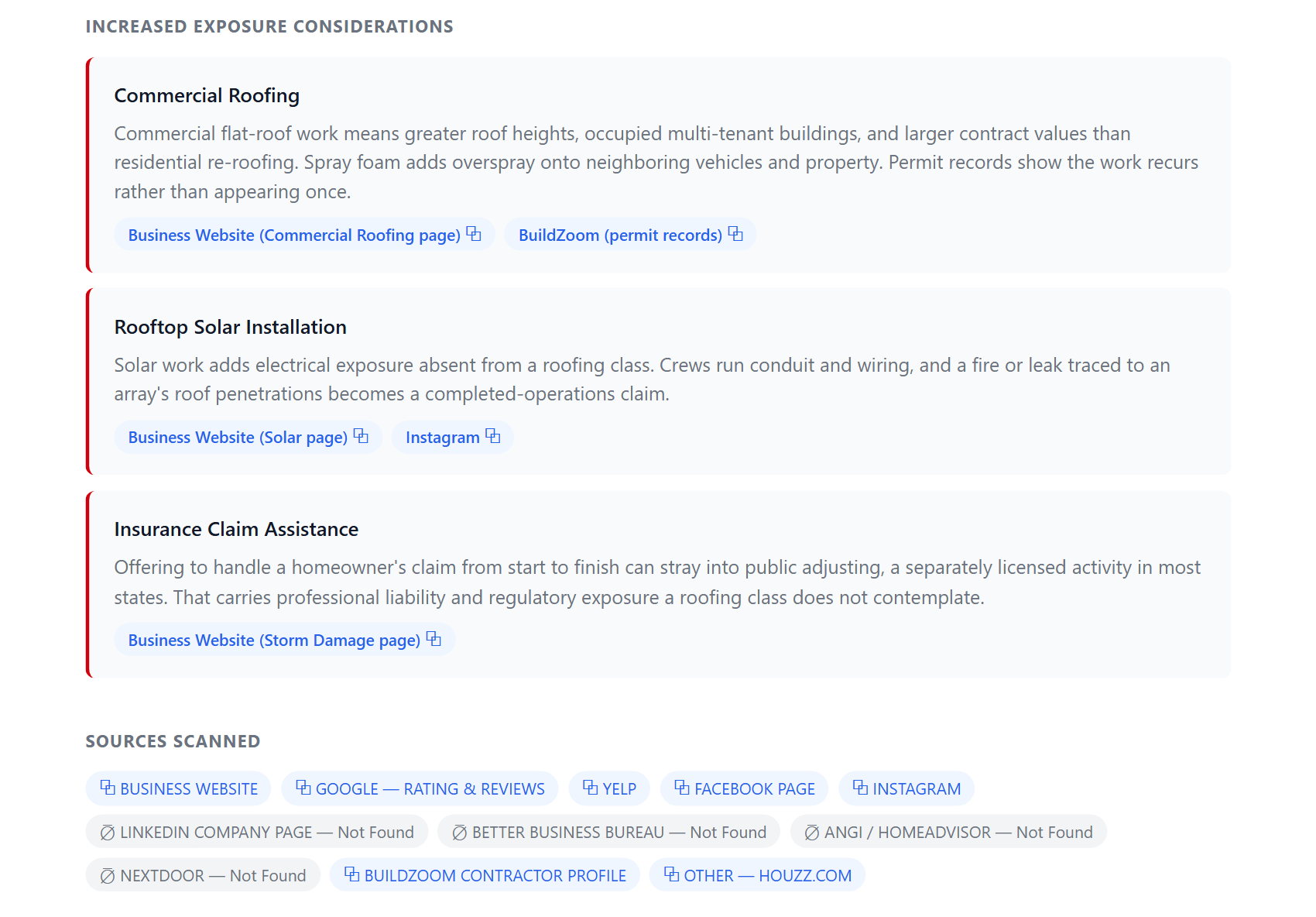This screenshot has height=917, width=1316.
Task: Click the Rooftop Solar Installation heading
Action: 231,327
